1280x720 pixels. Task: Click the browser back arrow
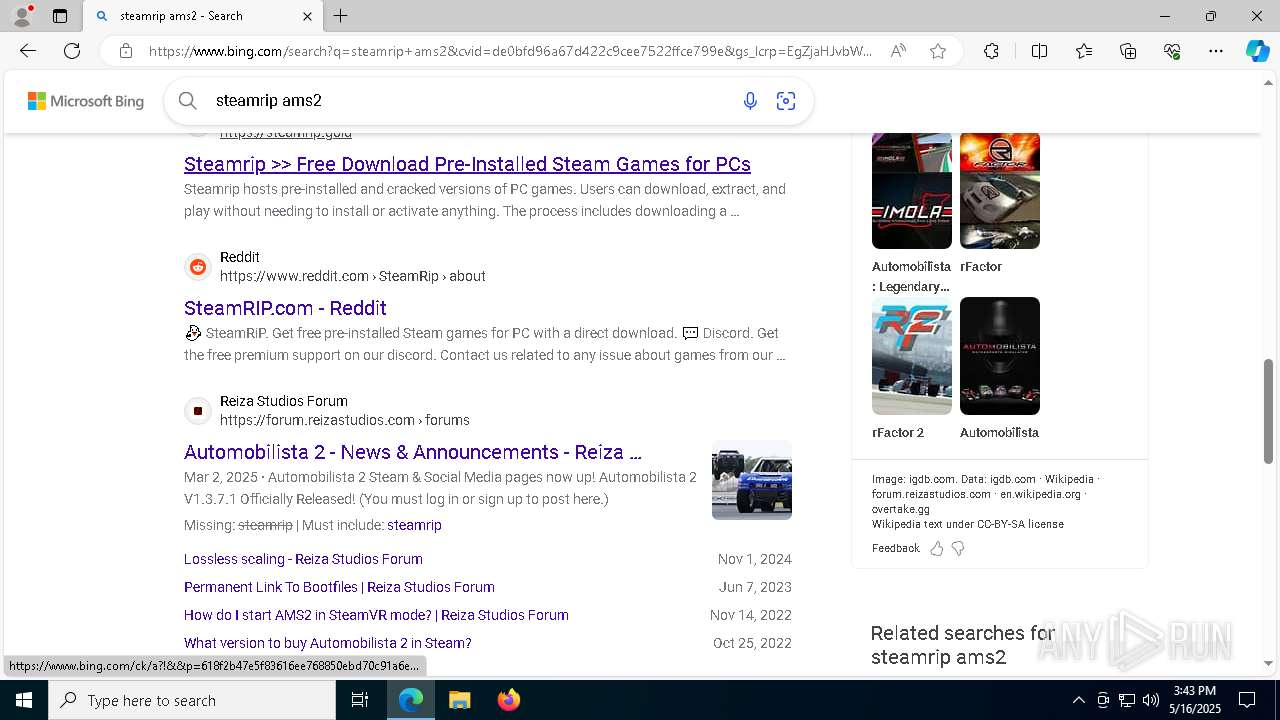(28, 51)
